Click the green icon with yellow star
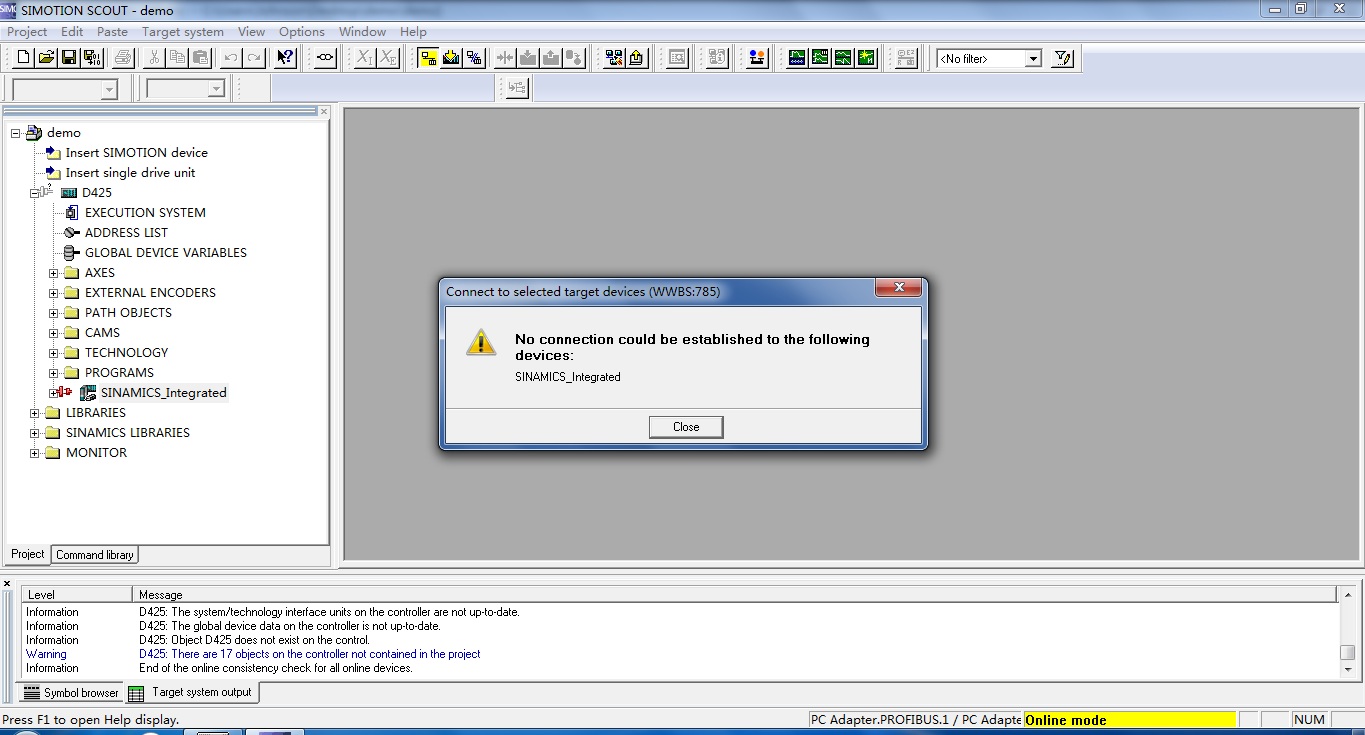1365x735 pixels. tap(866, 58)
